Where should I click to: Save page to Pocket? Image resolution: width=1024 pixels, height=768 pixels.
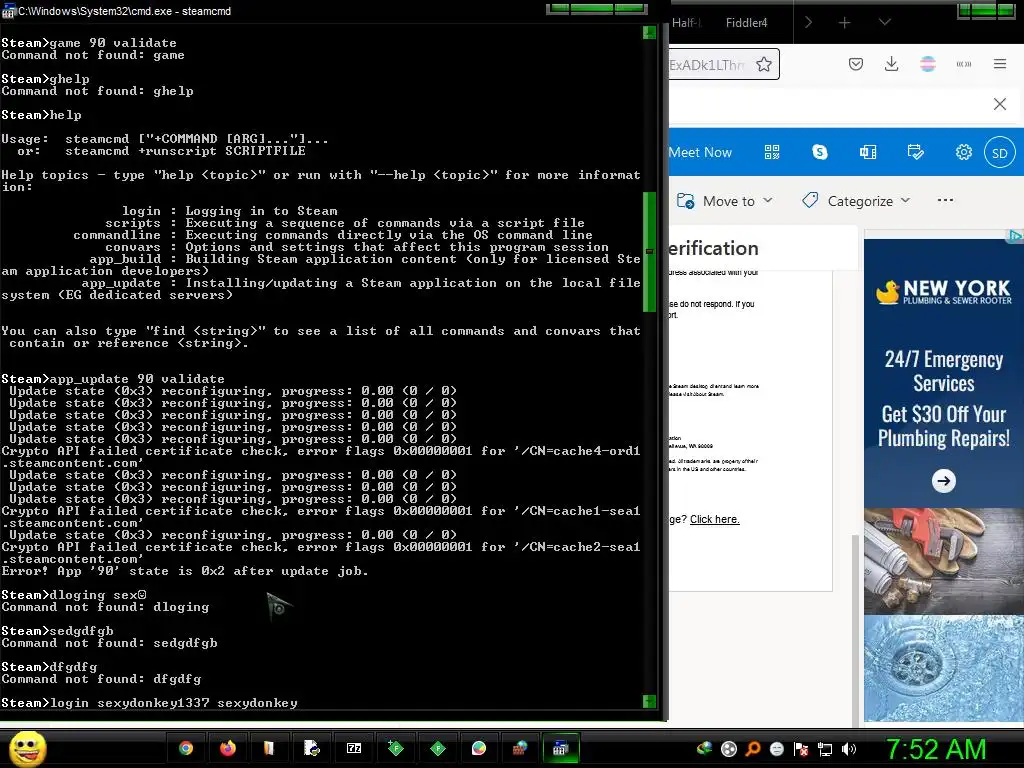click(856, 64)
